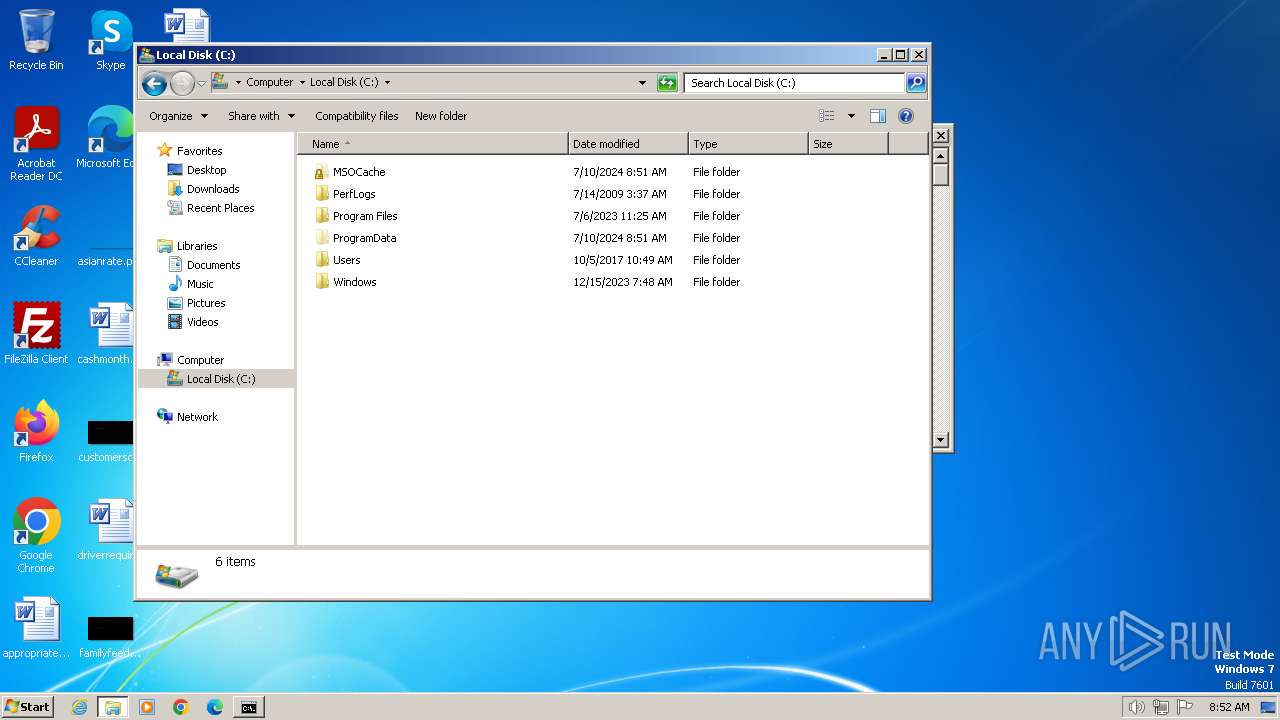
Task: Click Internet Explorer taskbar icon
Action: pyautogui.click(x=80, y=707)
